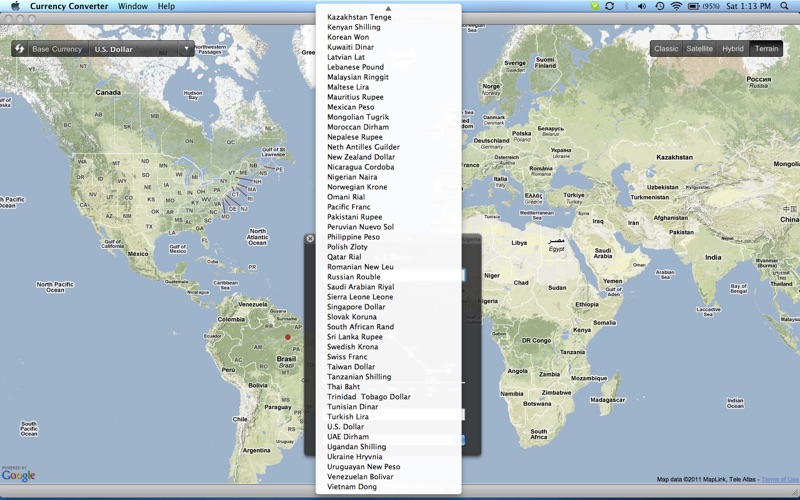The width and height of the screenshot is (800, 500).
Task: Pick Moroccan Dirham
Action: [x=389, y=127]
